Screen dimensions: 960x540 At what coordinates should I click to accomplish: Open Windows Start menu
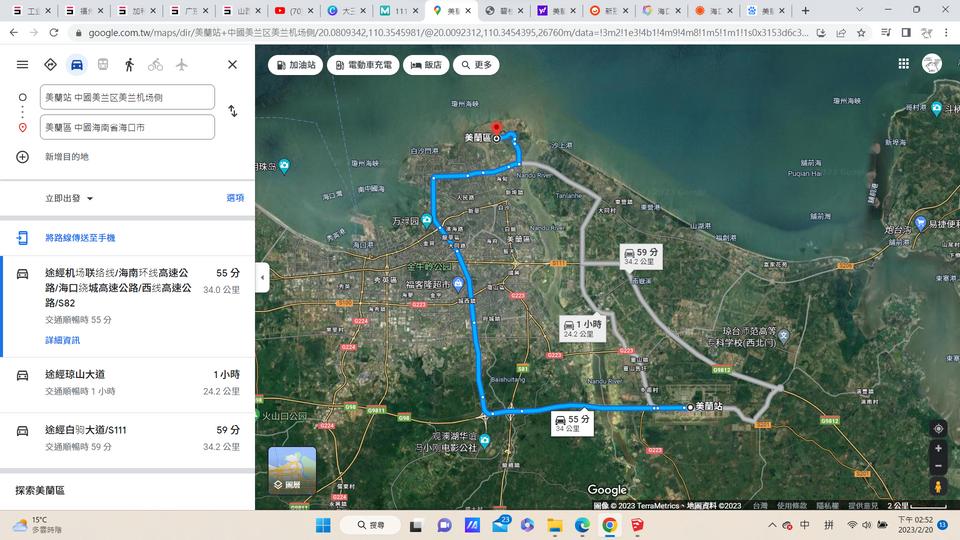click(x=323, y=525)
